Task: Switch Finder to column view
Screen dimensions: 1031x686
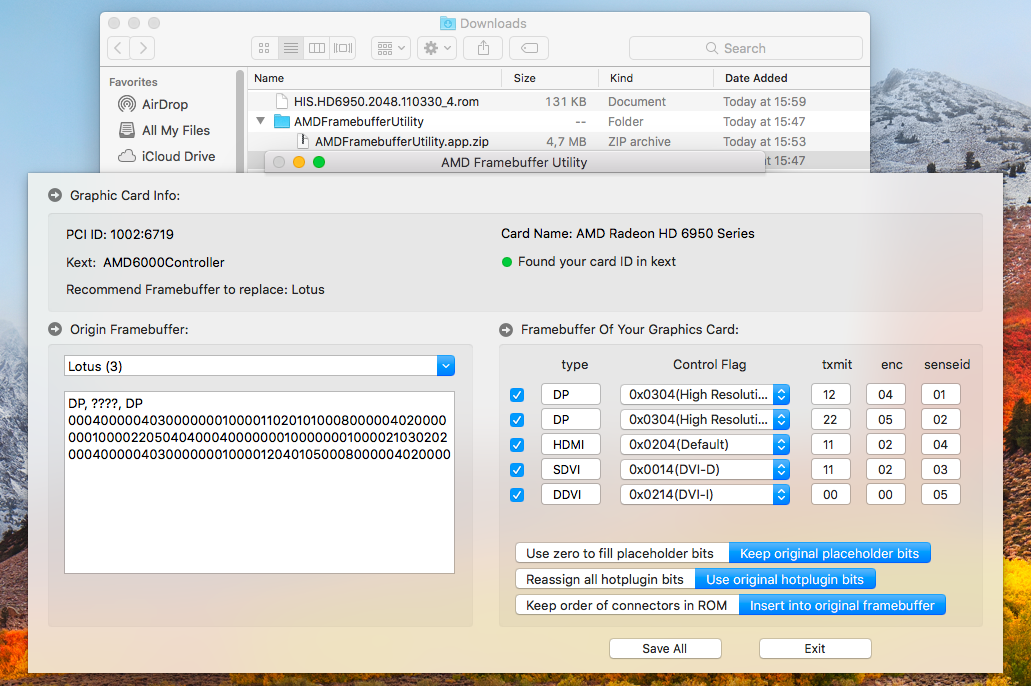Action: tap(317, 48)
